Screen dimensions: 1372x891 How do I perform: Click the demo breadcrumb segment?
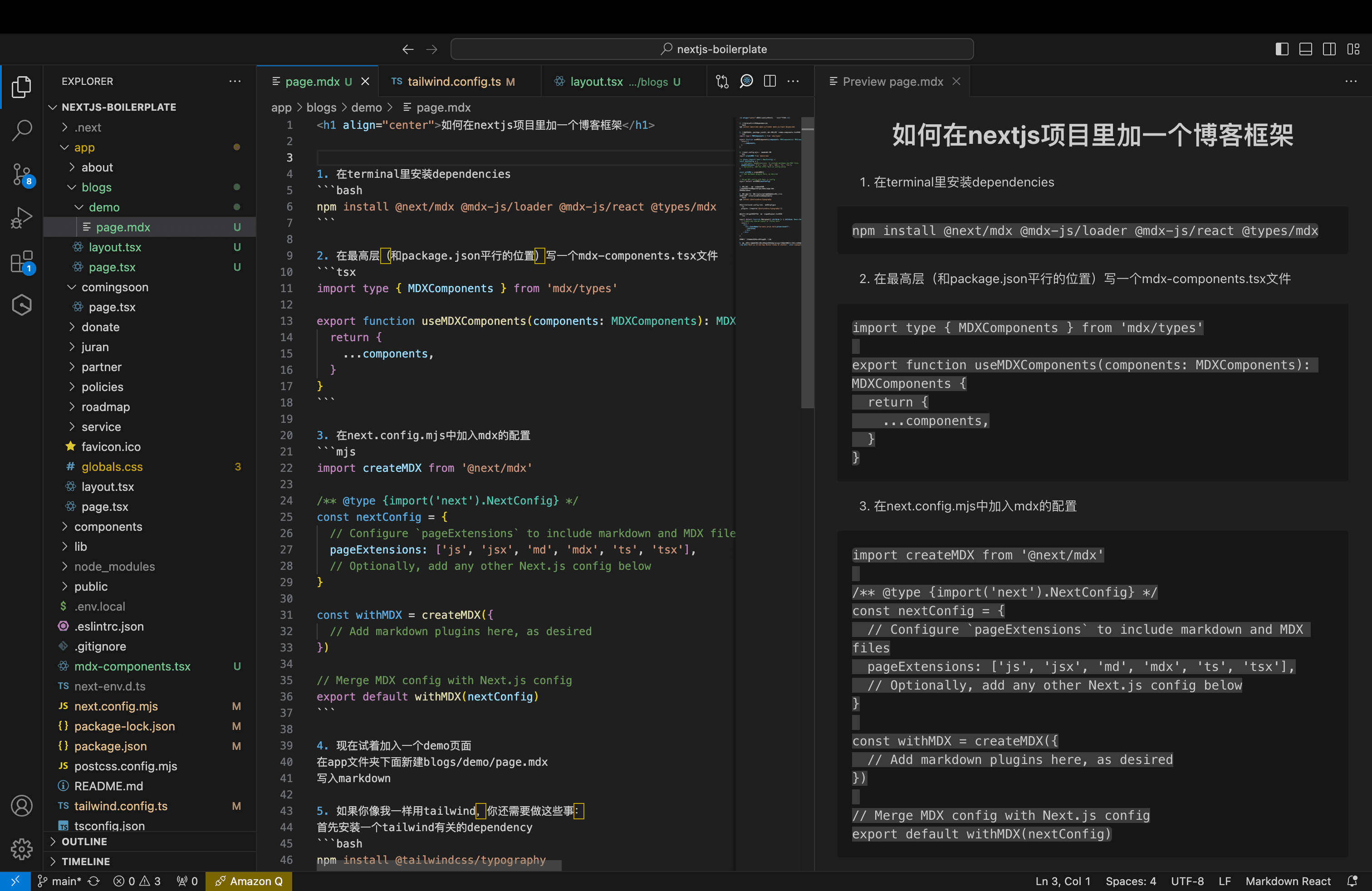pyautogui.click(x=367, y=107)
